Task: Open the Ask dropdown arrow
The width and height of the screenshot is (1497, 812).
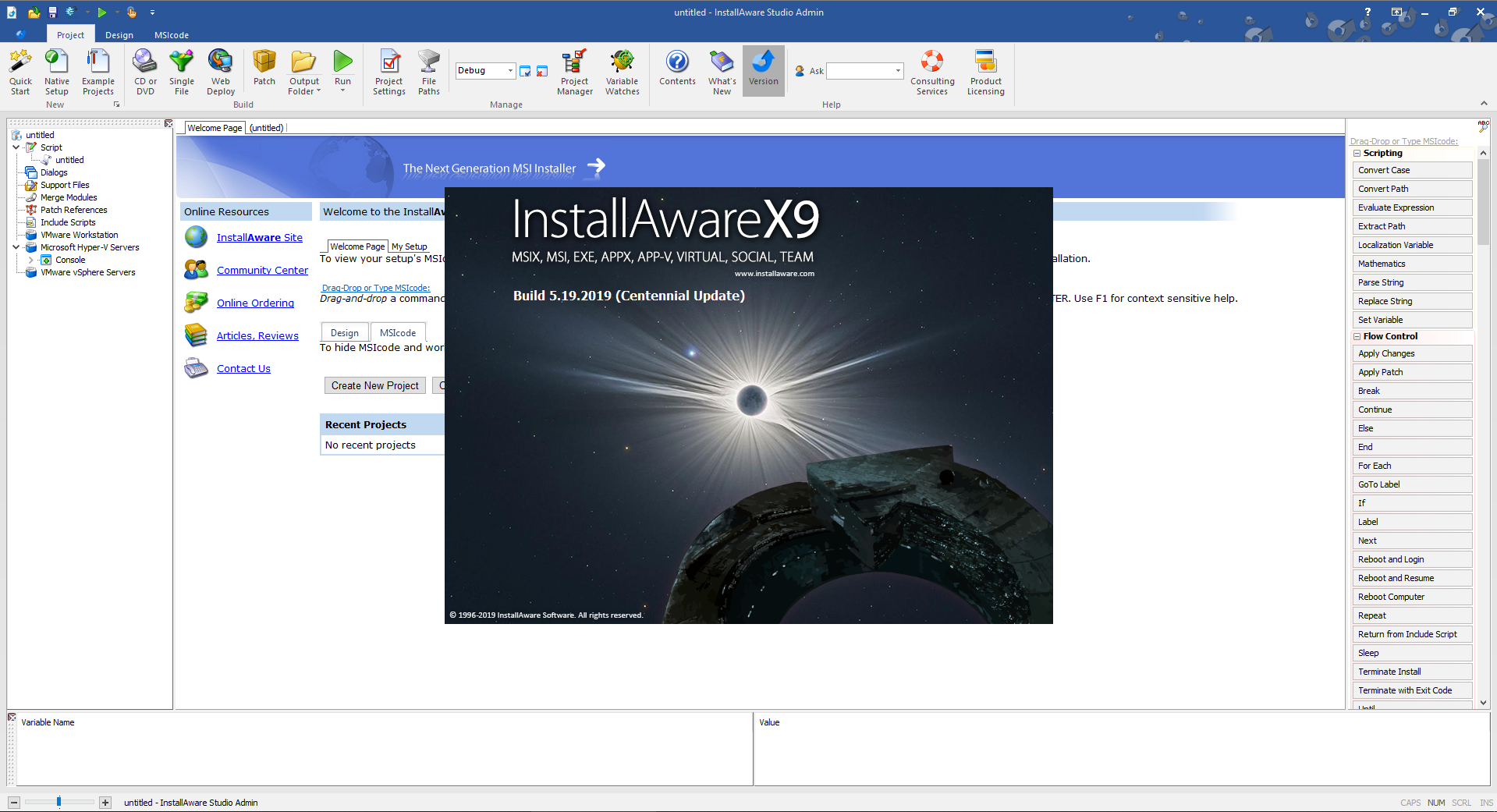Action: (x=898, y=71)
